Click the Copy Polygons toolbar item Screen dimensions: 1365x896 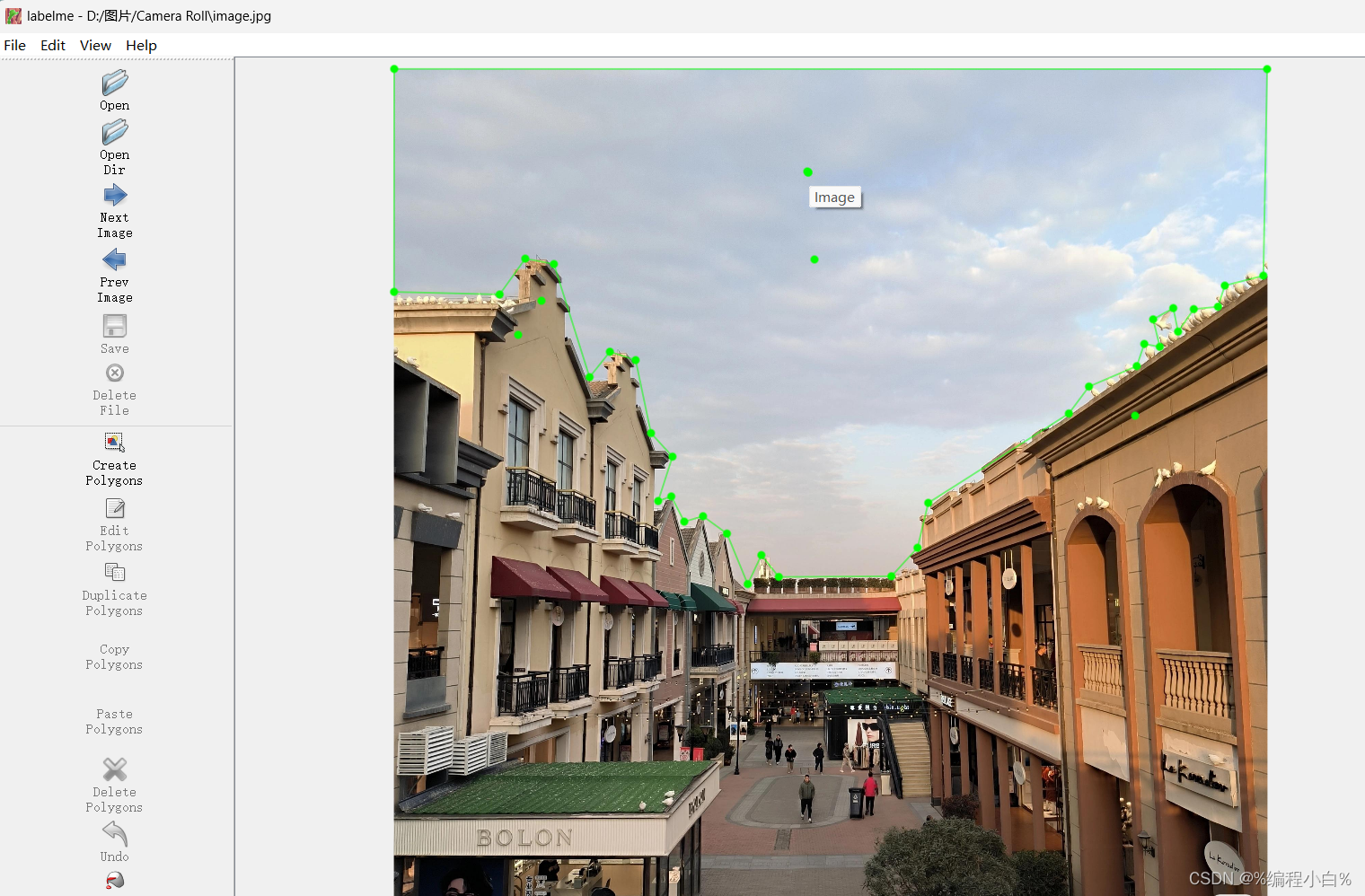coord(114,656)
